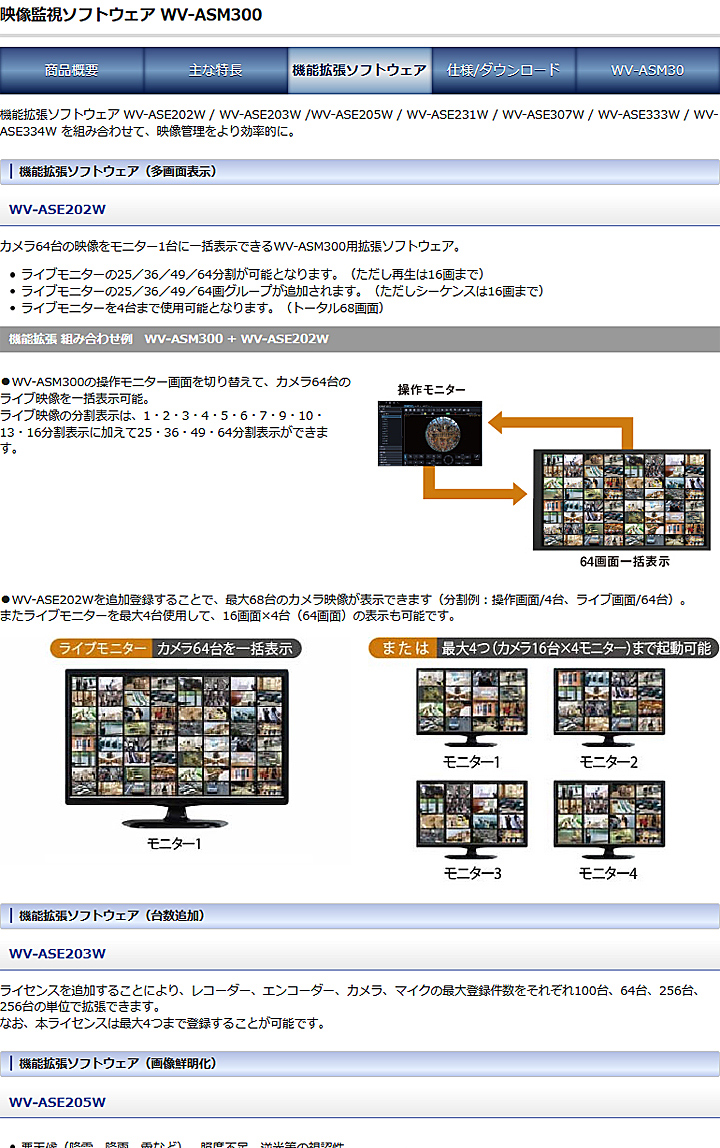Click the small モニター1 image beside モニター2
The height and width of the screenshot is (1148, 720).
(472, 707)
